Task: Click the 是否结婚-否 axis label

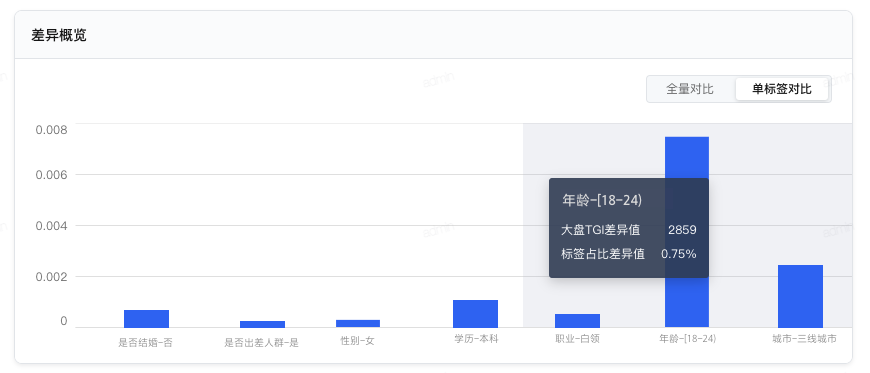Action: click(x=145, y=342)
